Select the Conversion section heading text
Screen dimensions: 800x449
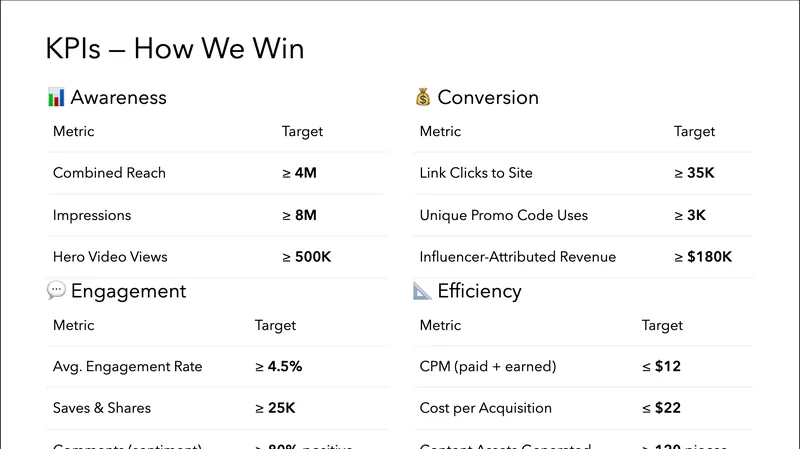[488, 97]
